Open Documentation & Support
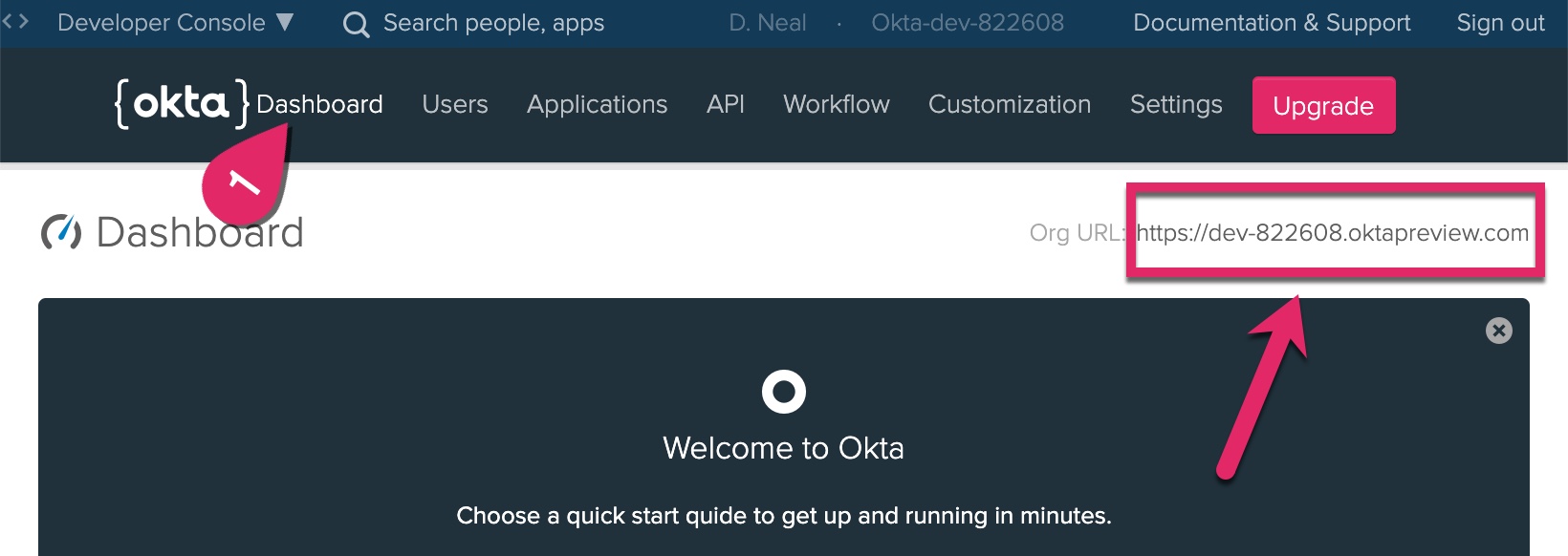The image size is (1568, 556). coord(1271,23)
